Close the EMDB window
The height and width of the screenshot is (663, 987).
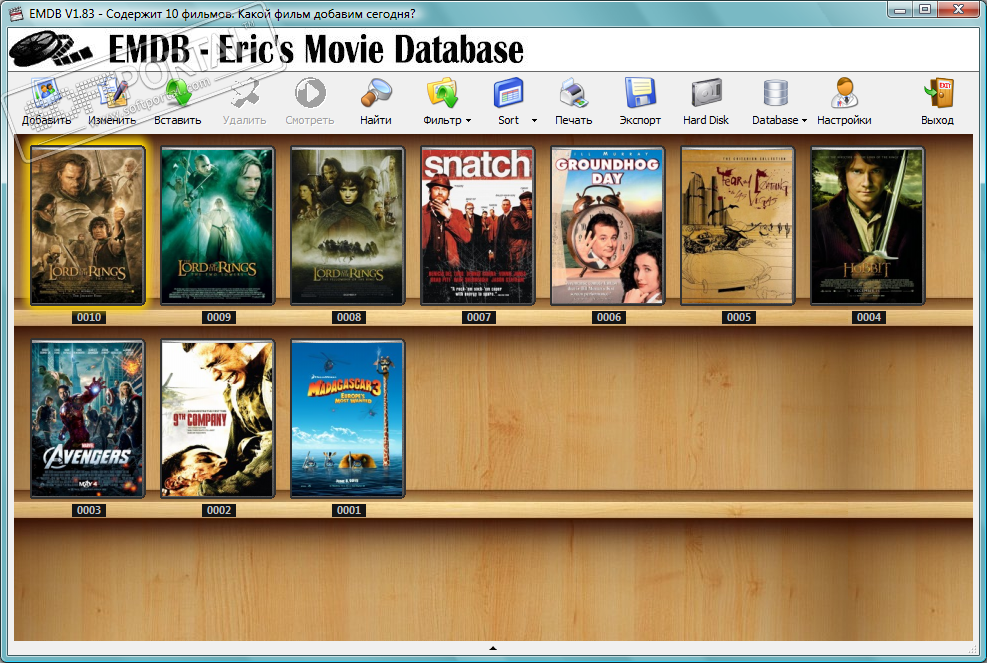click(959, 9)
